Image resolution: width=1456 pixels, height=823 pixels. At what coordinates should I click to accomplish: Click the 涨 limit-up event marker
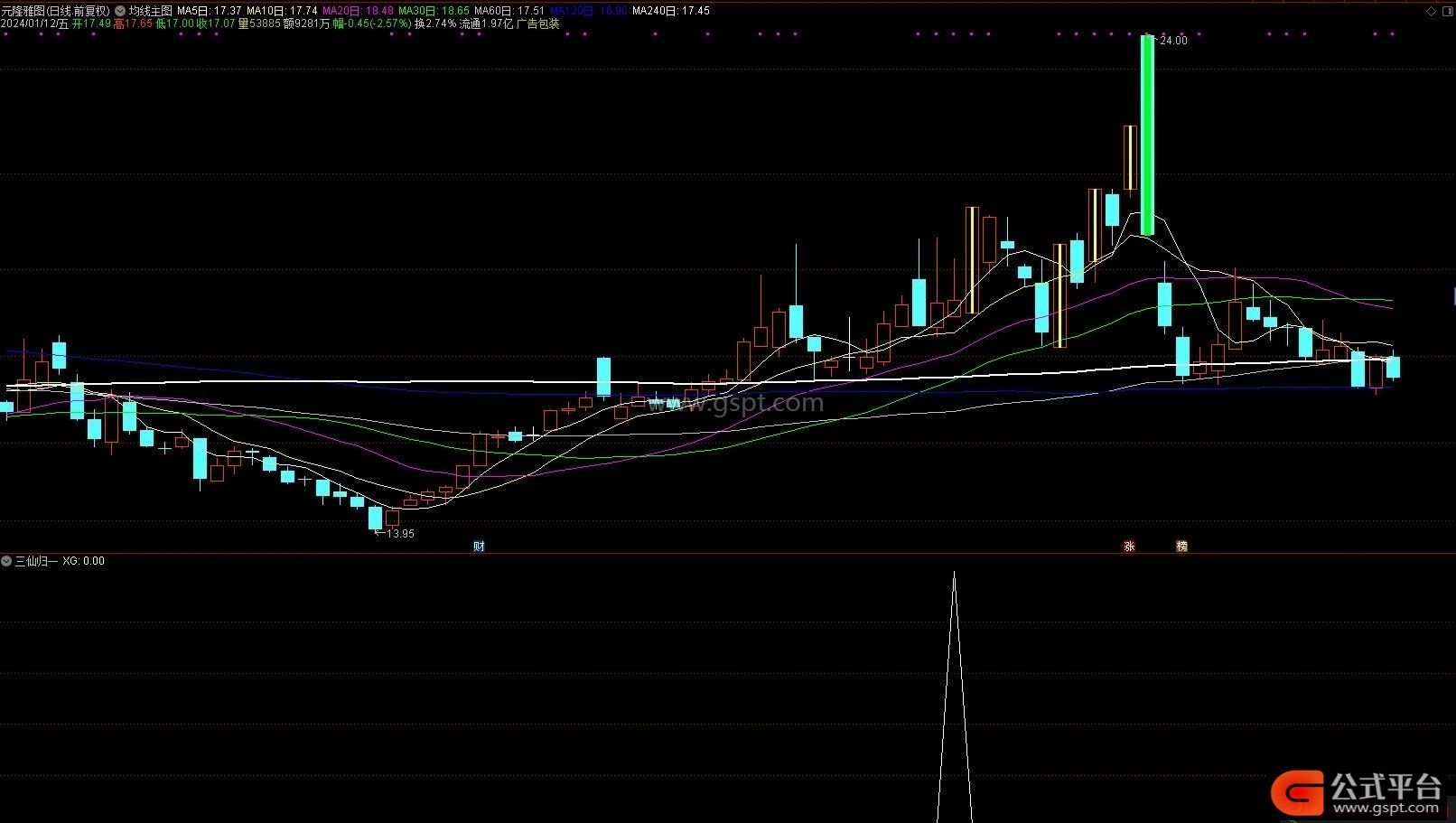[x=1129, y=546]
